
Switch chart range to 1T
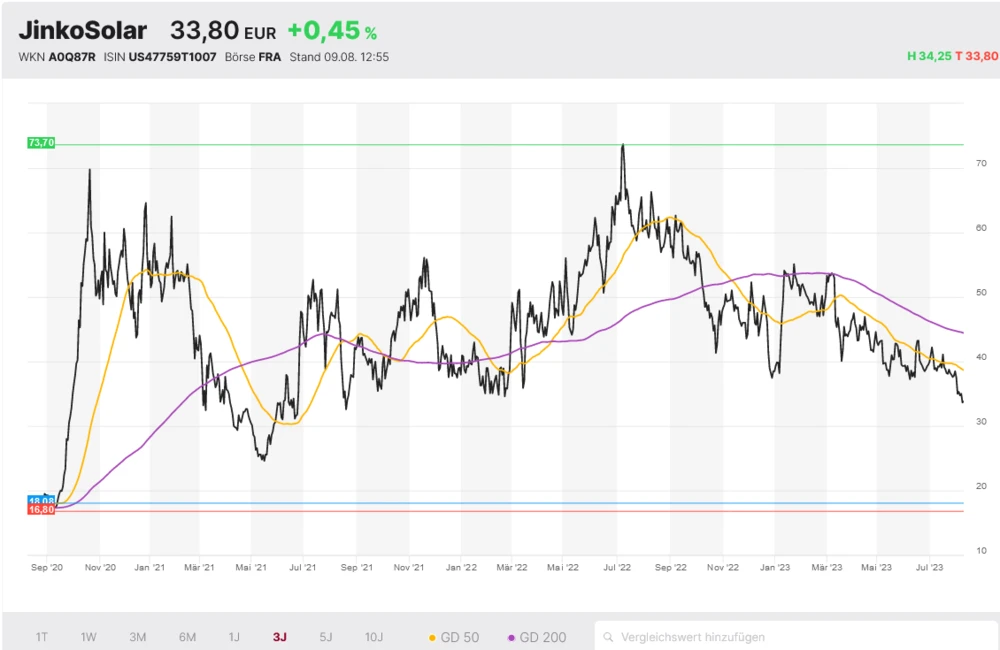pyautogui.click(x=42, y=637)
